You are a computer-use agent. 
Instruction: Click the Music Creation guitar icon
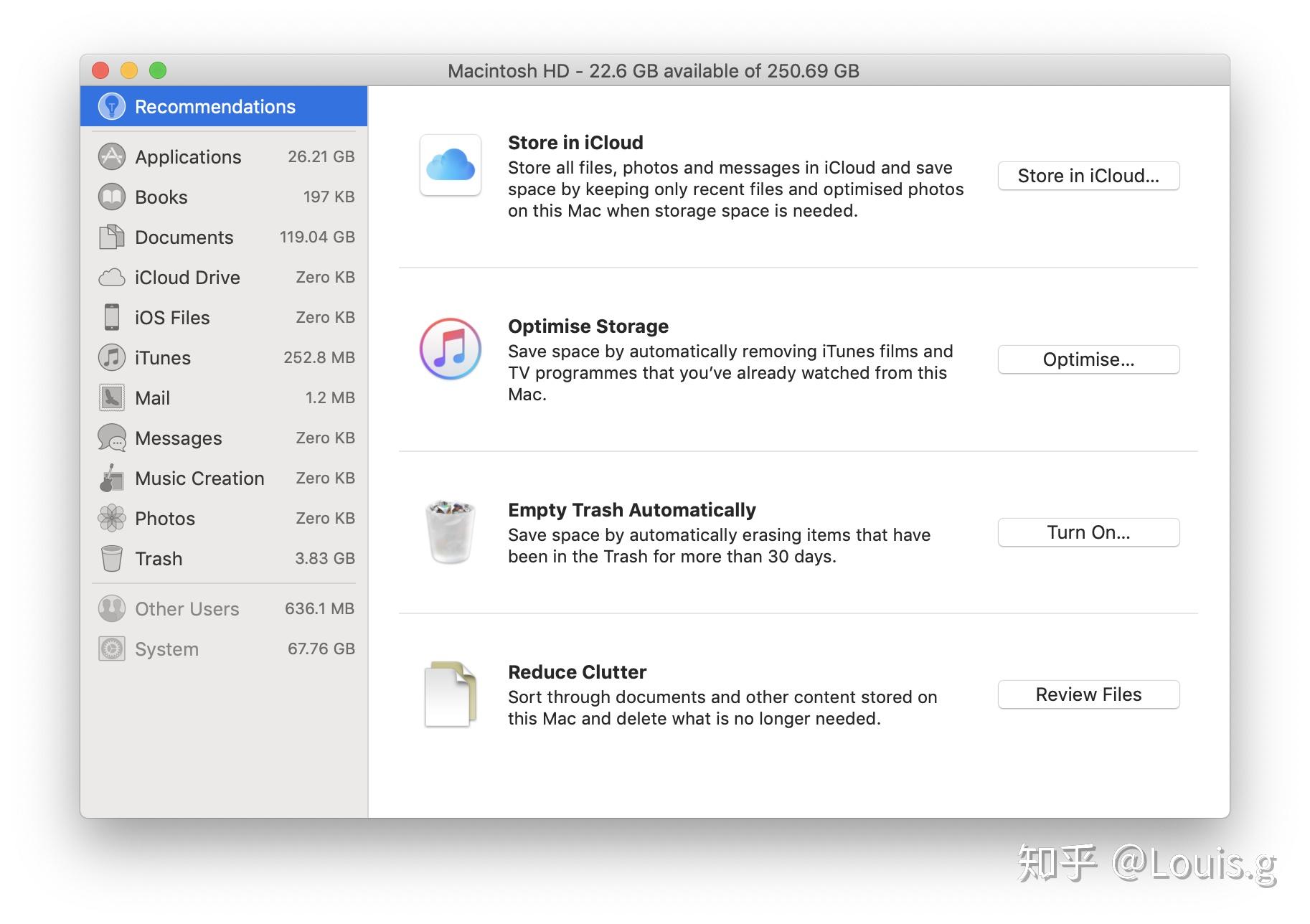(x=111, y=478)
